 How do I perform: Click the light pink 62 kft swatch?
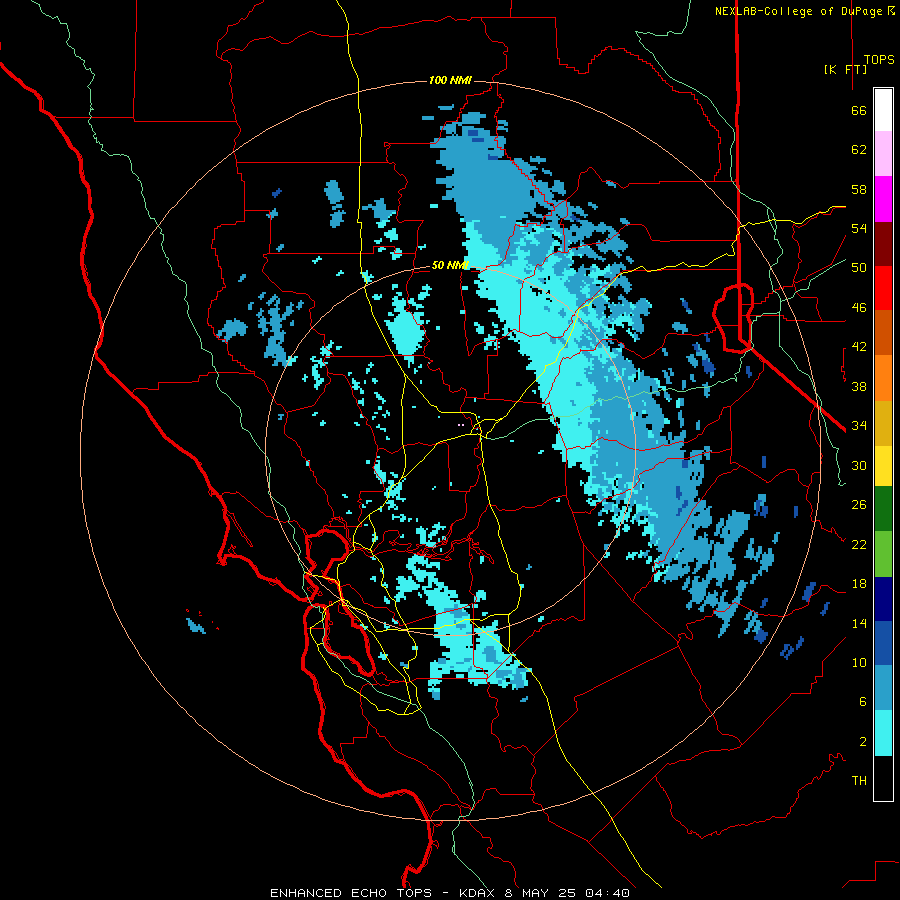coord(883,153)
